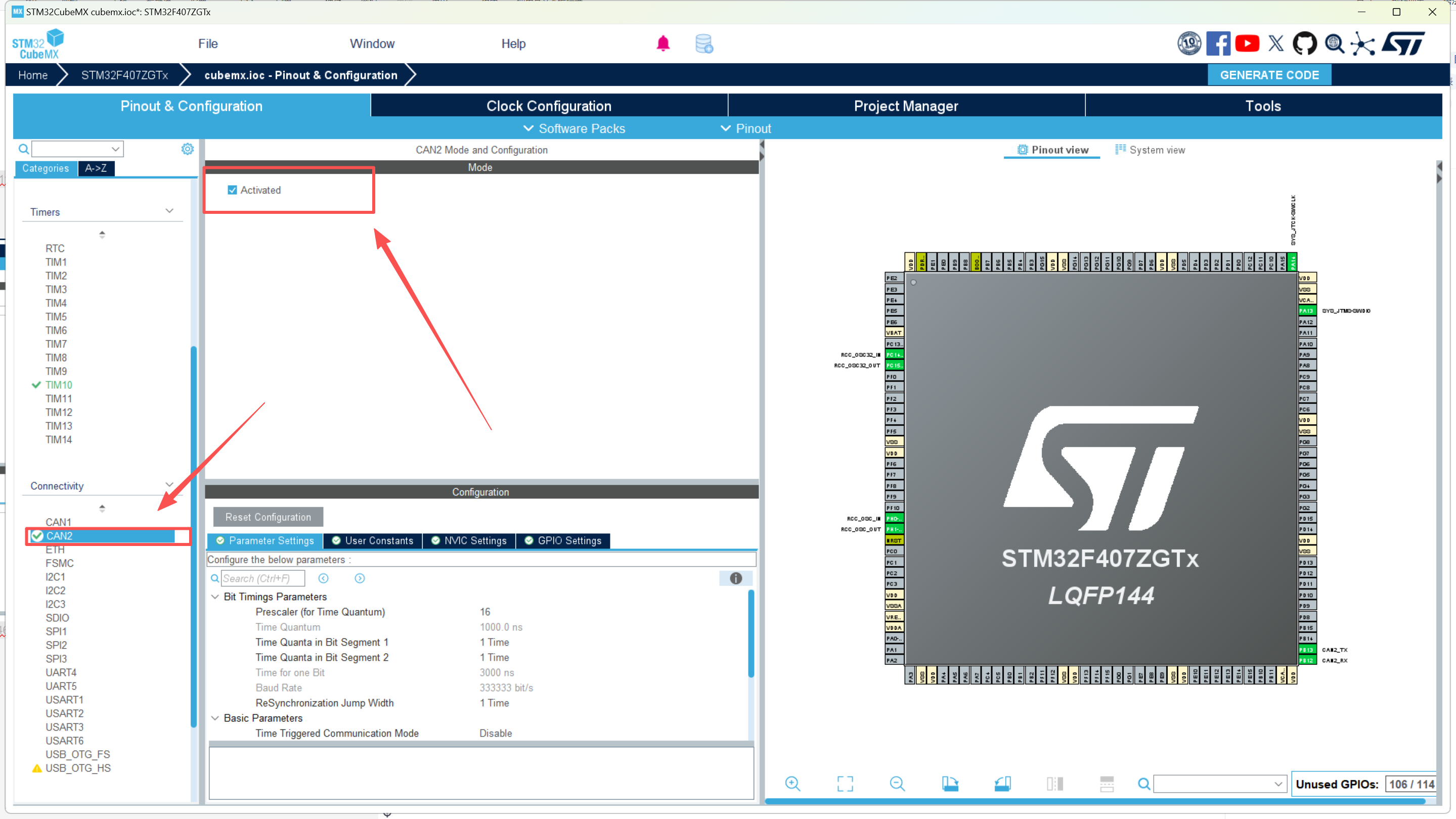Switch to System view
This screenshot has width=1456, height=819.
1150,150
